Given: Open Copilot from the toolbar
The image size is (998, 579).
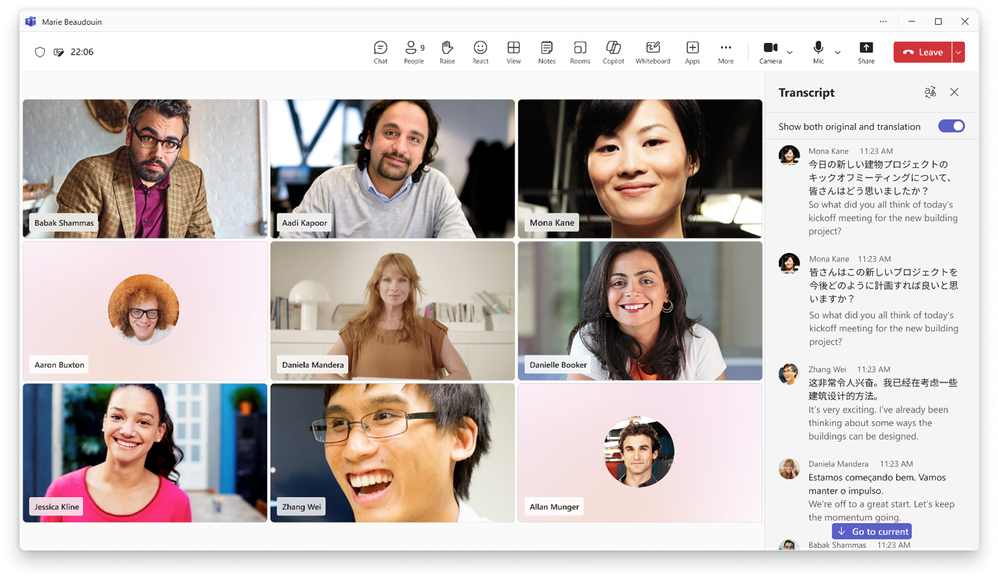Looking at the screenshot, I should pos(613,52).
